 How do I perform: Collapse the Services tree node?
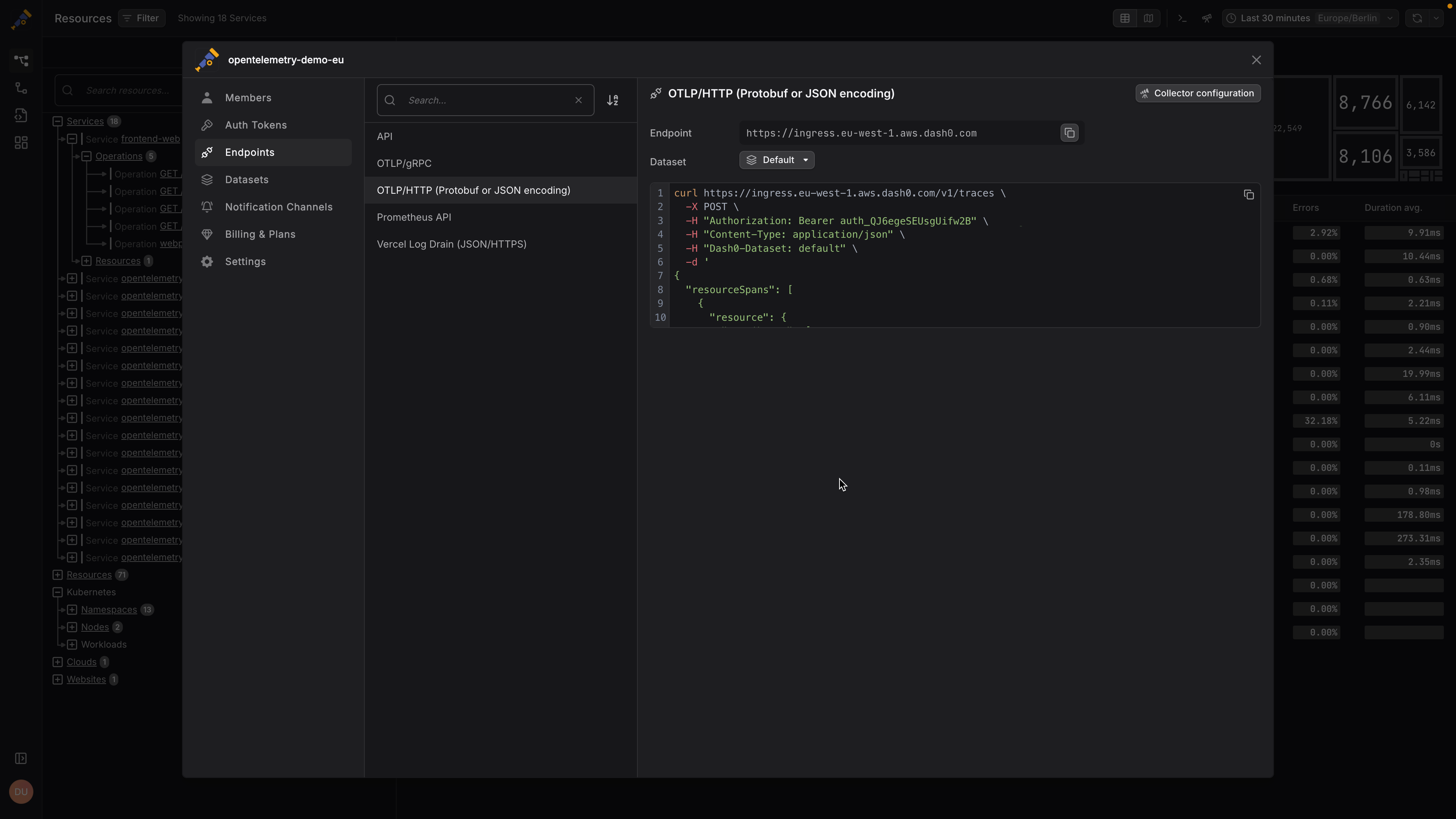point(58,121)
